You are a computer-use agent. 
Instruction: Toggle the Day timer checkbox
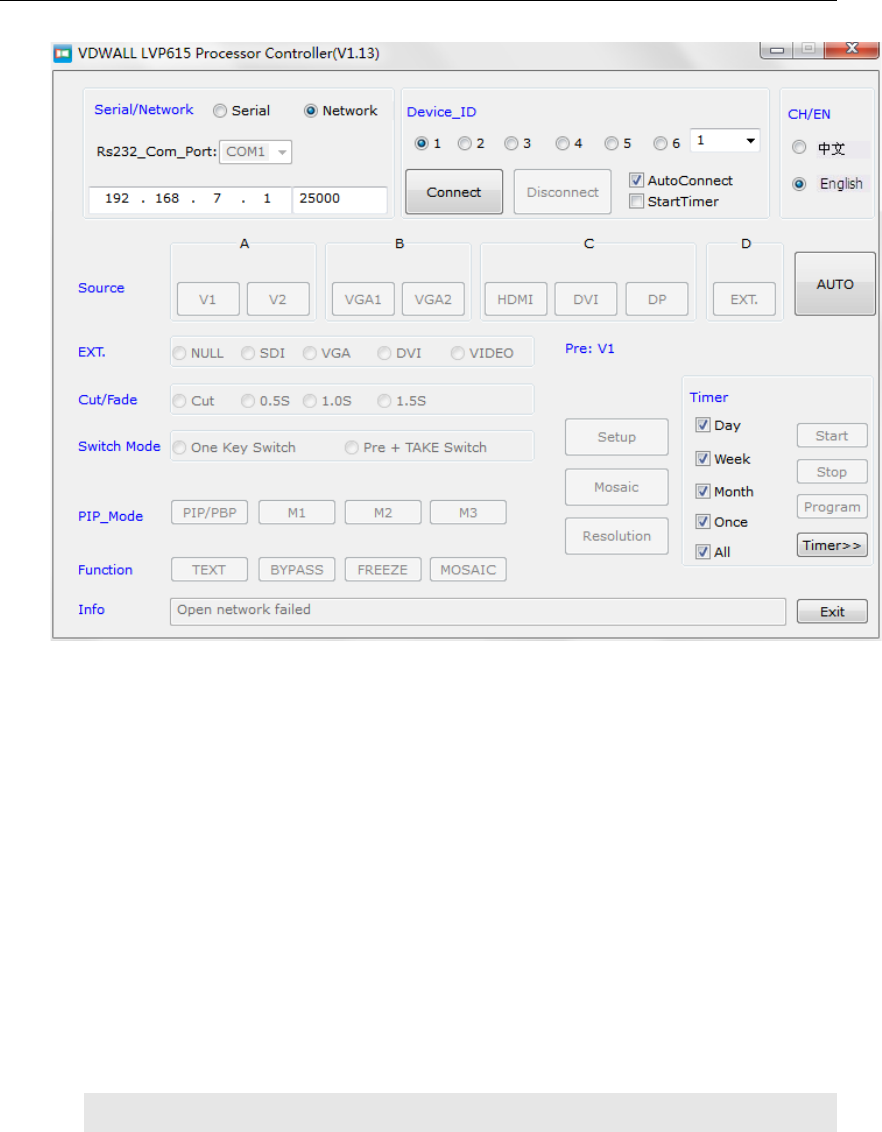[703, 425]
